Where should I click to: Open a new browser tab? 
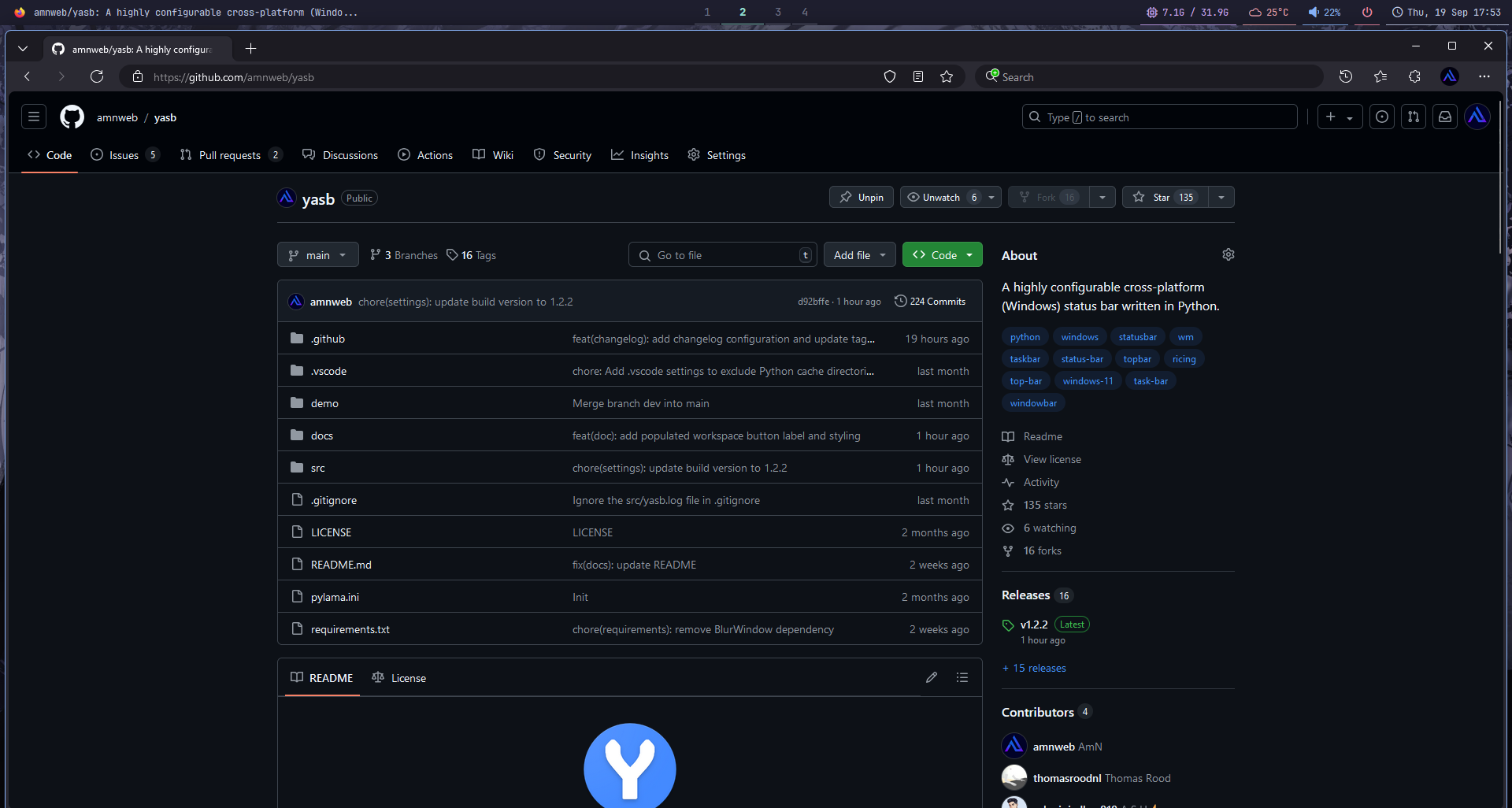[250, 49]
